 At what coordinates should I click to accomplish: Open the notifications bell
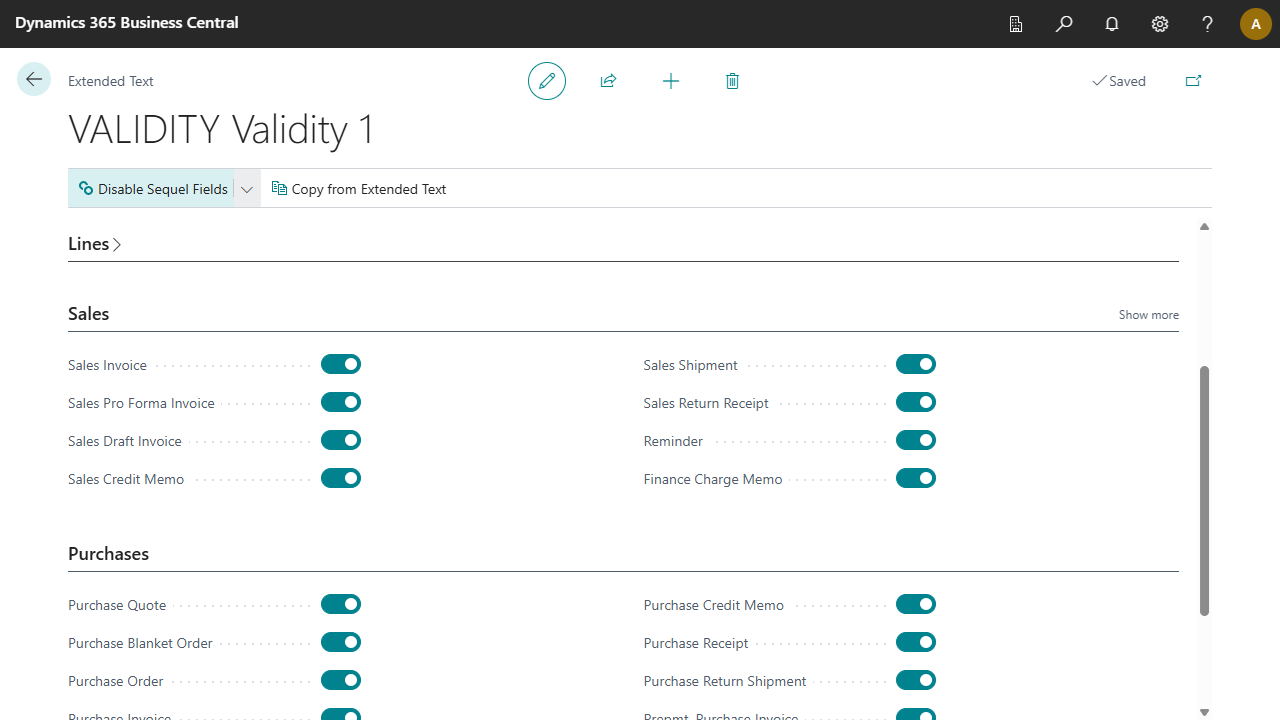click(1112, 24)
